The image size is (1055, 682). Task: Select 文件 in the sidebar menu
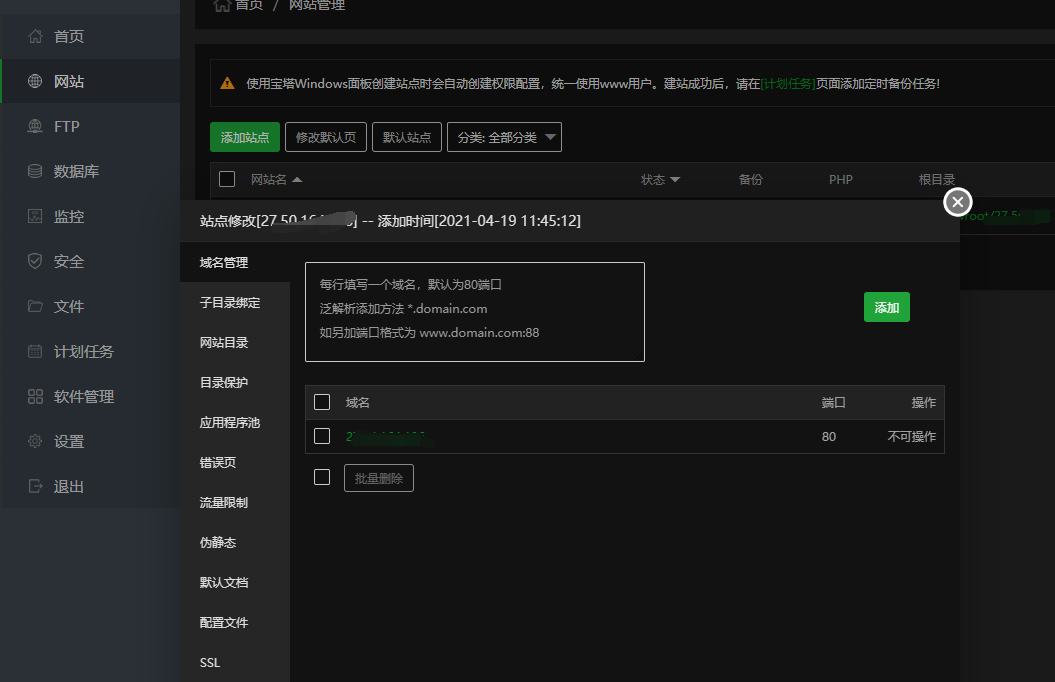click(90, 306)
